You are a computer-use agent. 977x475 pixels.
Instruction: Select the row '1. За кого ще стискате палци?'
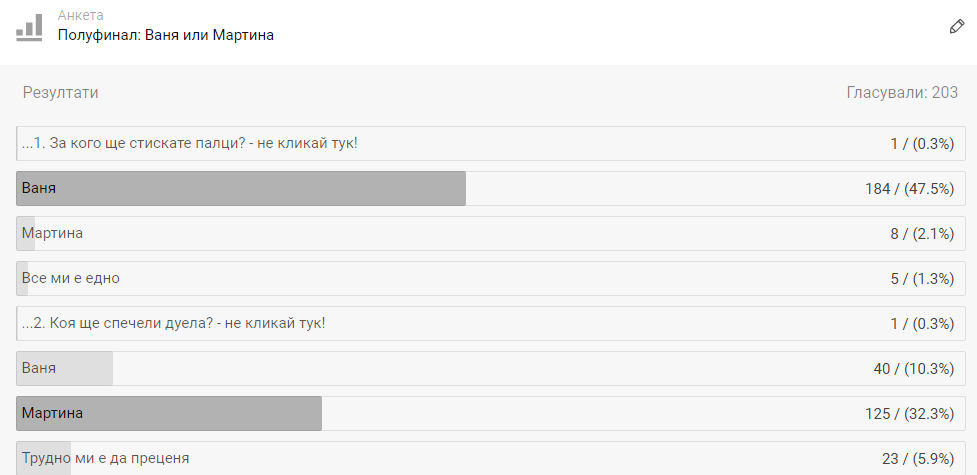coord(491,143)
